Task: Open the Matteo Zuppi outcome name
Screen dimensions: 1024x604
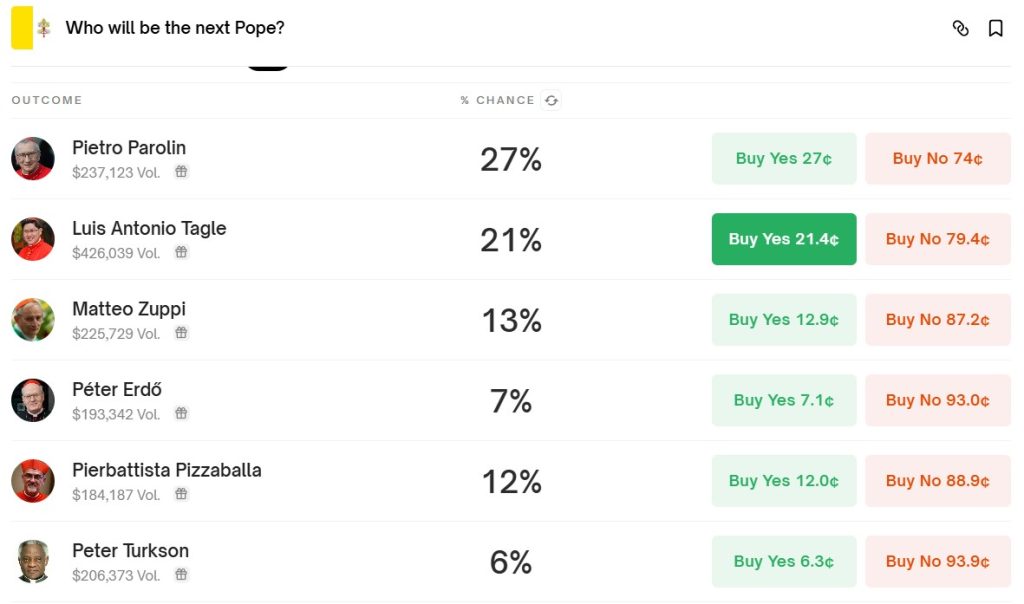Action: 129,309
